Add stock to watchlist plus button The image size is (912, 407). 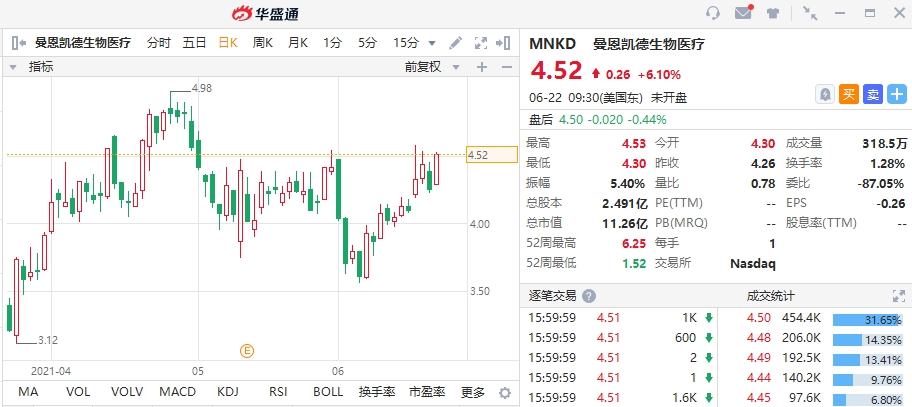pyautogui.click(x=897, y=94)
